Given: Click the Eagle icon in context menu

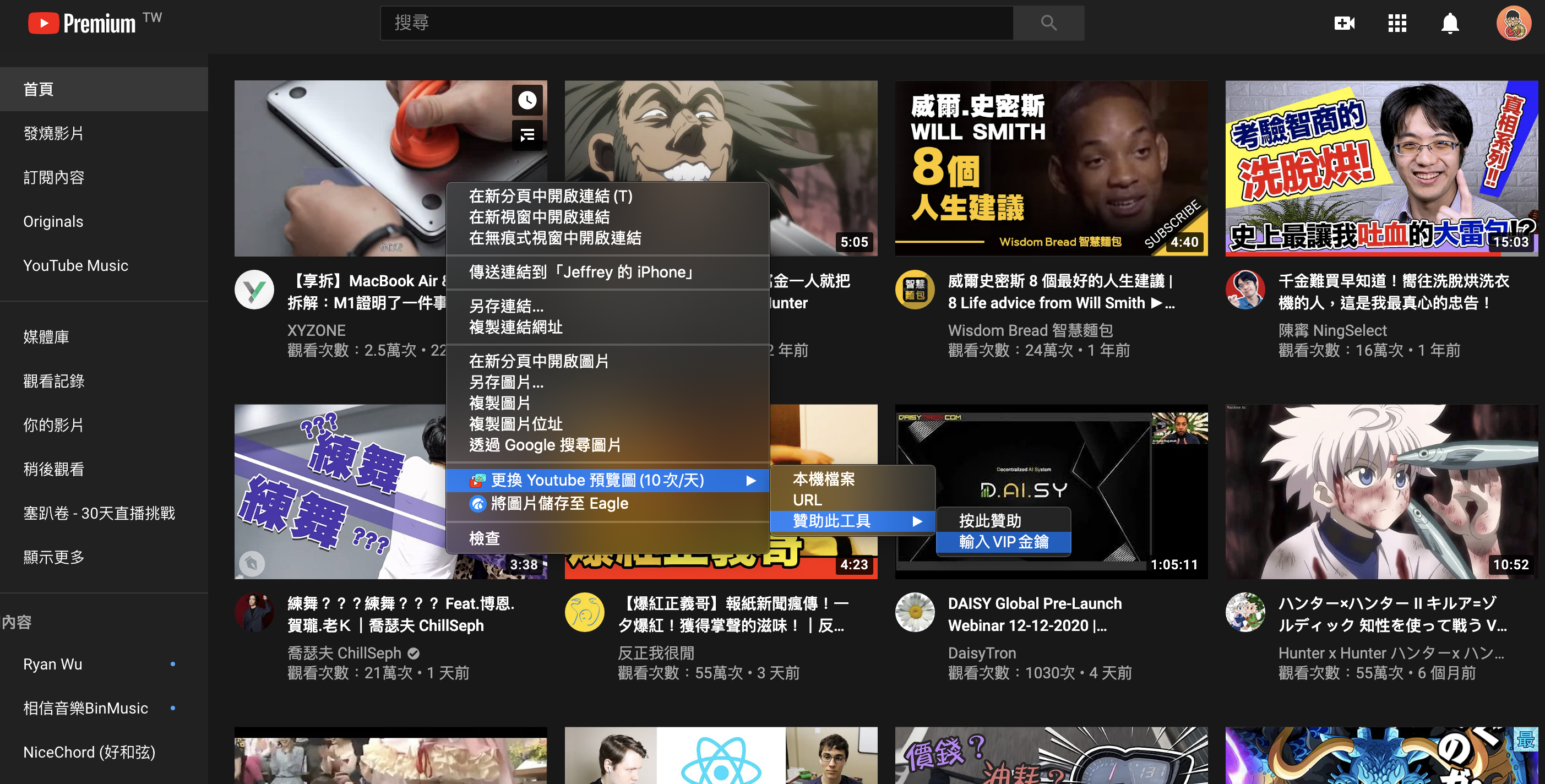Looking at the screenshot, I should coord(477,504).
